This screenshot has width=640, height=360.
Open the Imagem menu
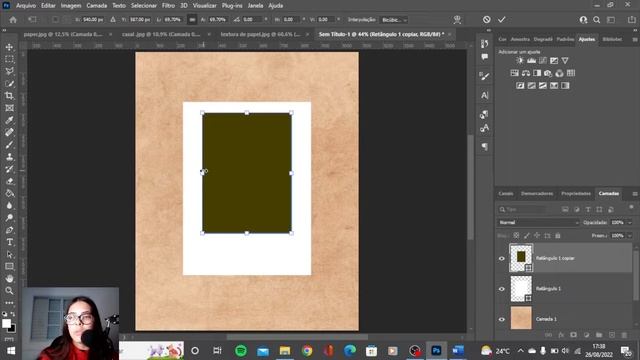tap(71, 6)
